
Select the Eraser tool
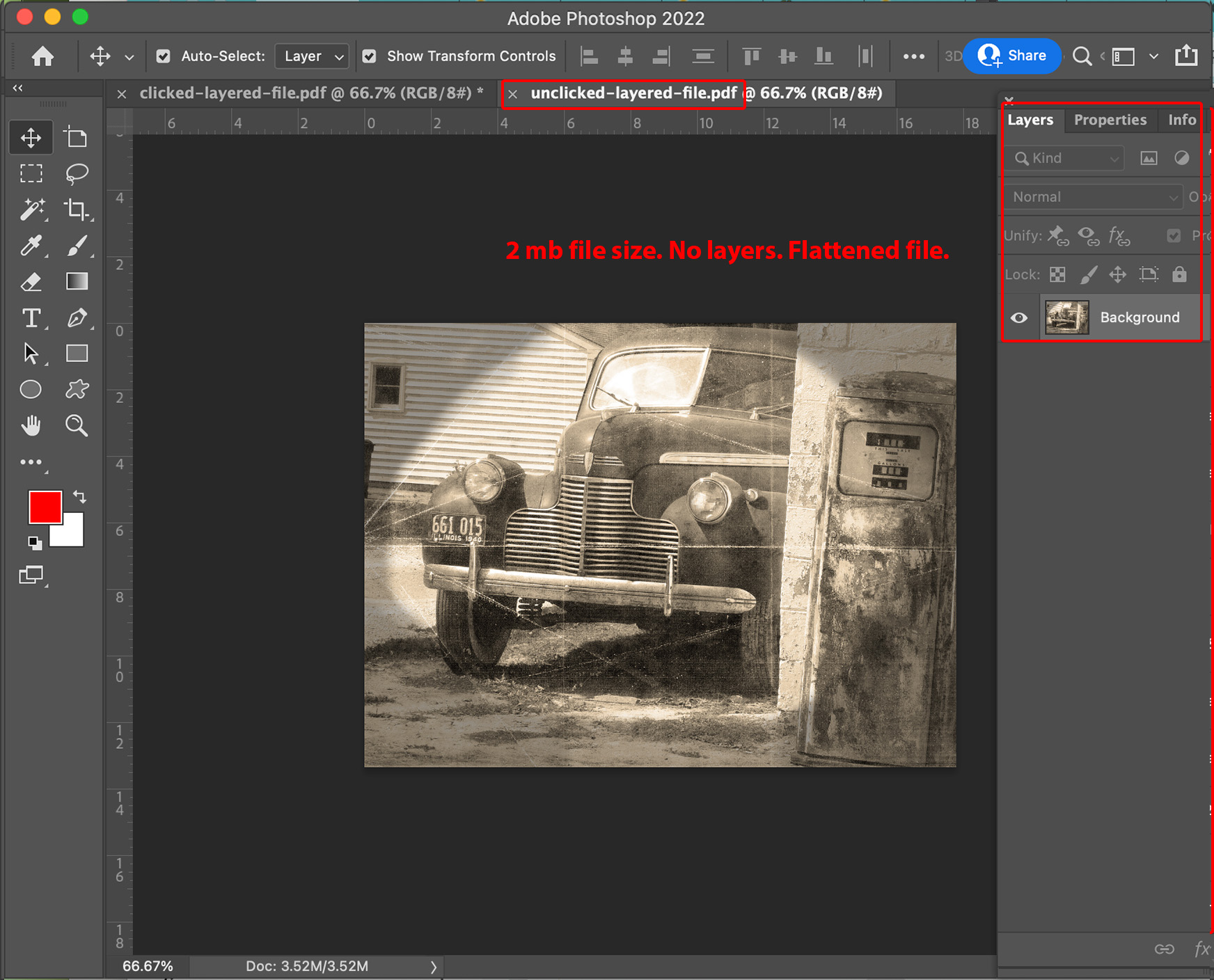32,282
